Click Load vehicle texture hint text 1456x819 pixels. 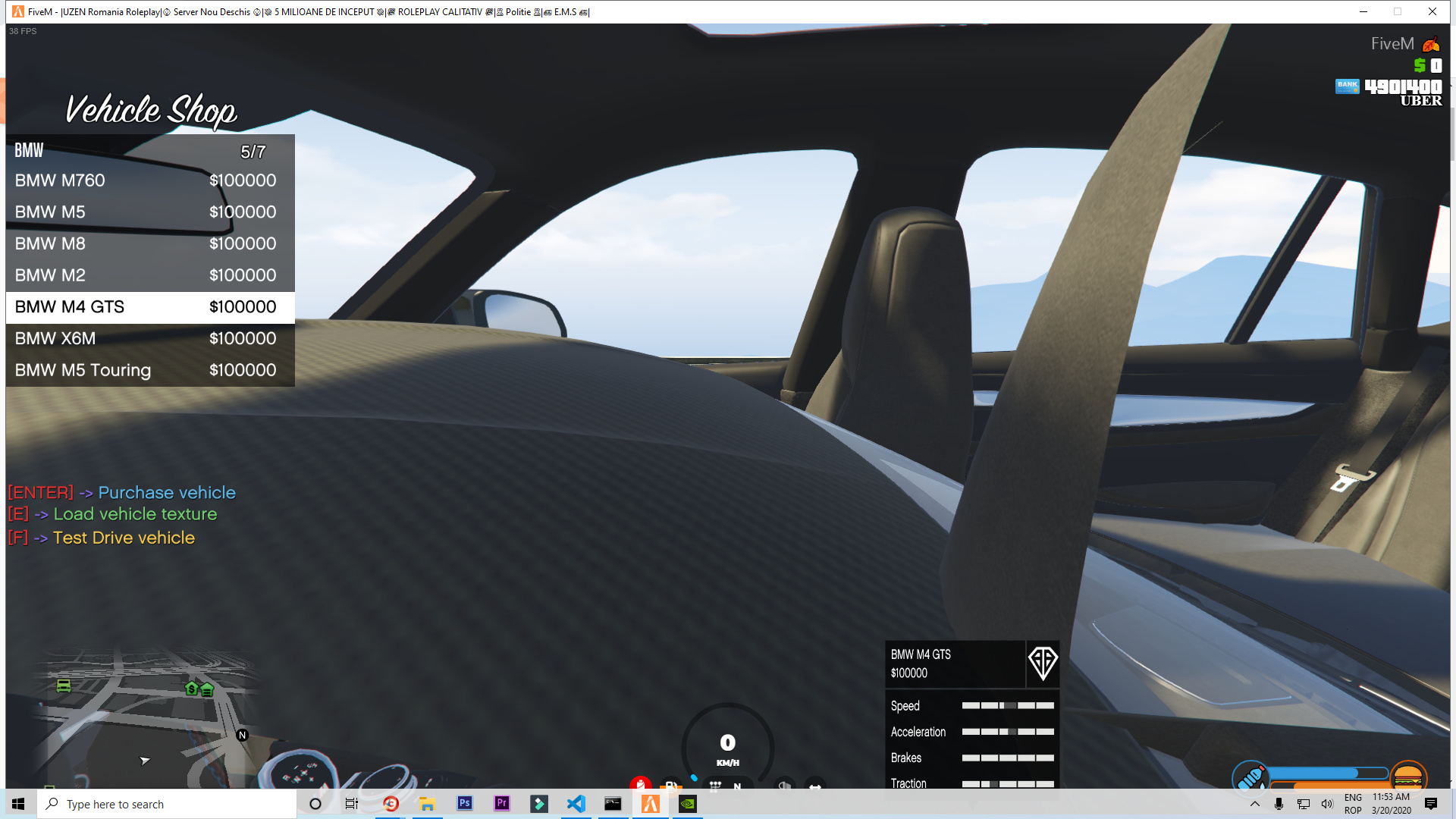135,514
